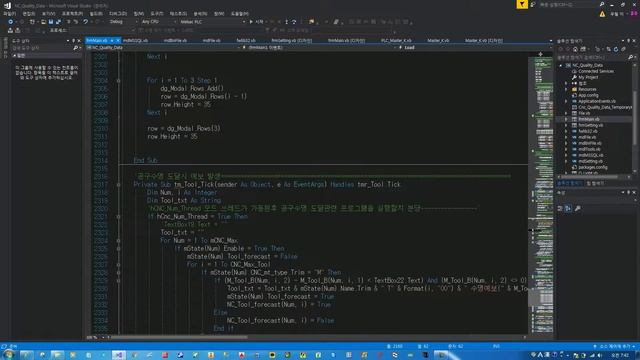This screenshot has width=640, height=360.
Task: Toggle auto-hide pin on the Properties panel
Action: click(629, 192)
